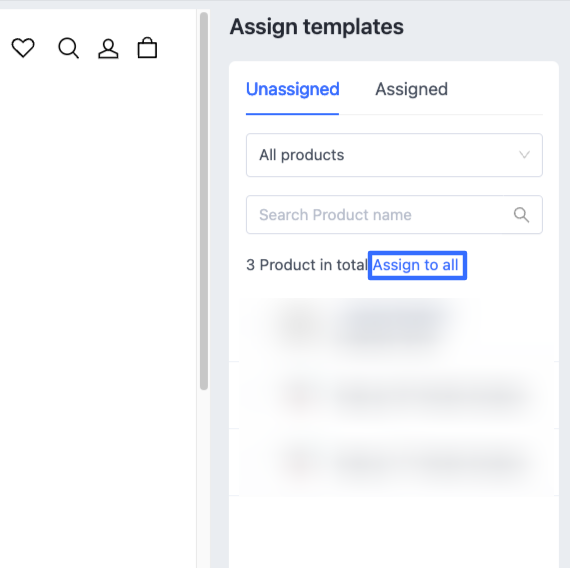Viewport: 570px width, 568px height.
Task: Open the shopping bag icon
Action: (147, 48)
